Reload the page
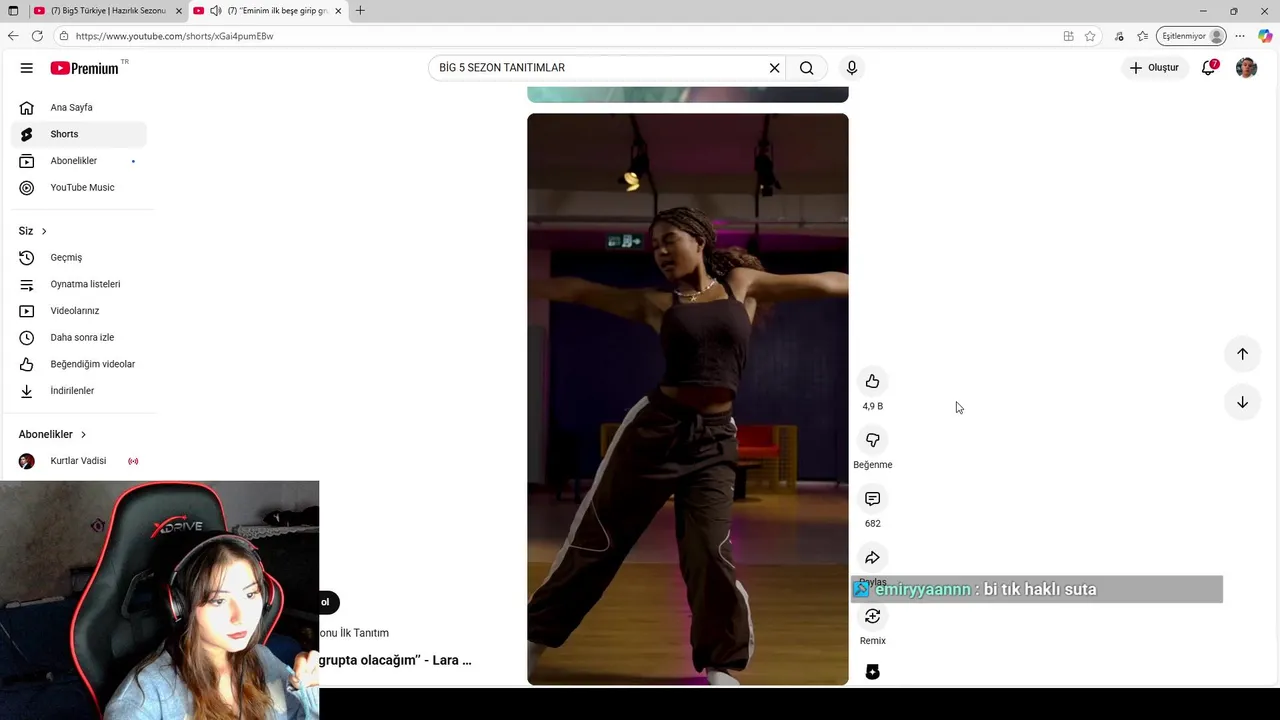Screen dimensions: 1280x720 37,36
